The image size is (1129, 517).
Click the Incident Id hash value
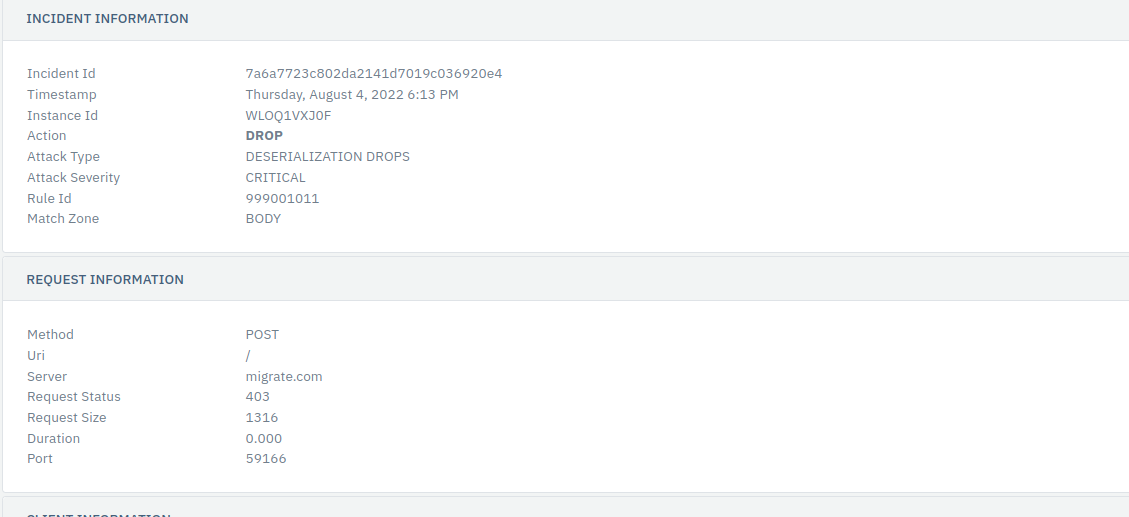click(374, 73)
